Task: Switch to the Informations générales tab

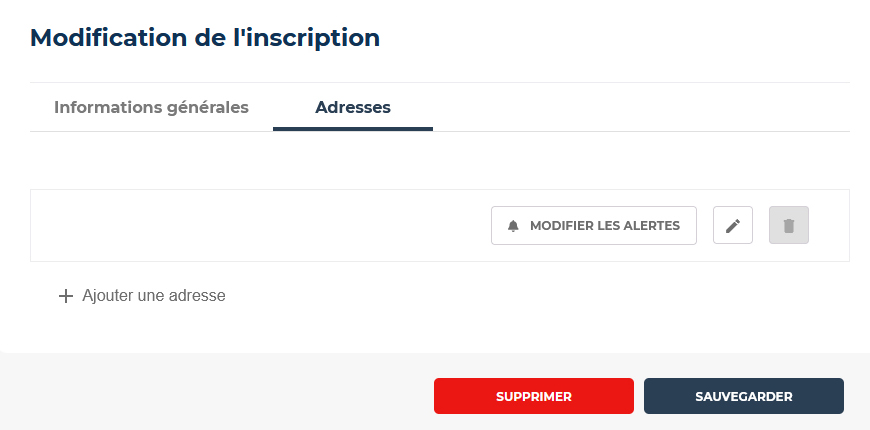Action: [x=151, y=107]
